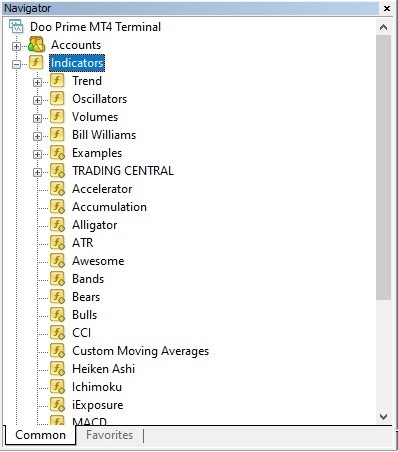Click the Alligator indicator icon
Screen dimensions: 398x452
click(x=57, y=225)
